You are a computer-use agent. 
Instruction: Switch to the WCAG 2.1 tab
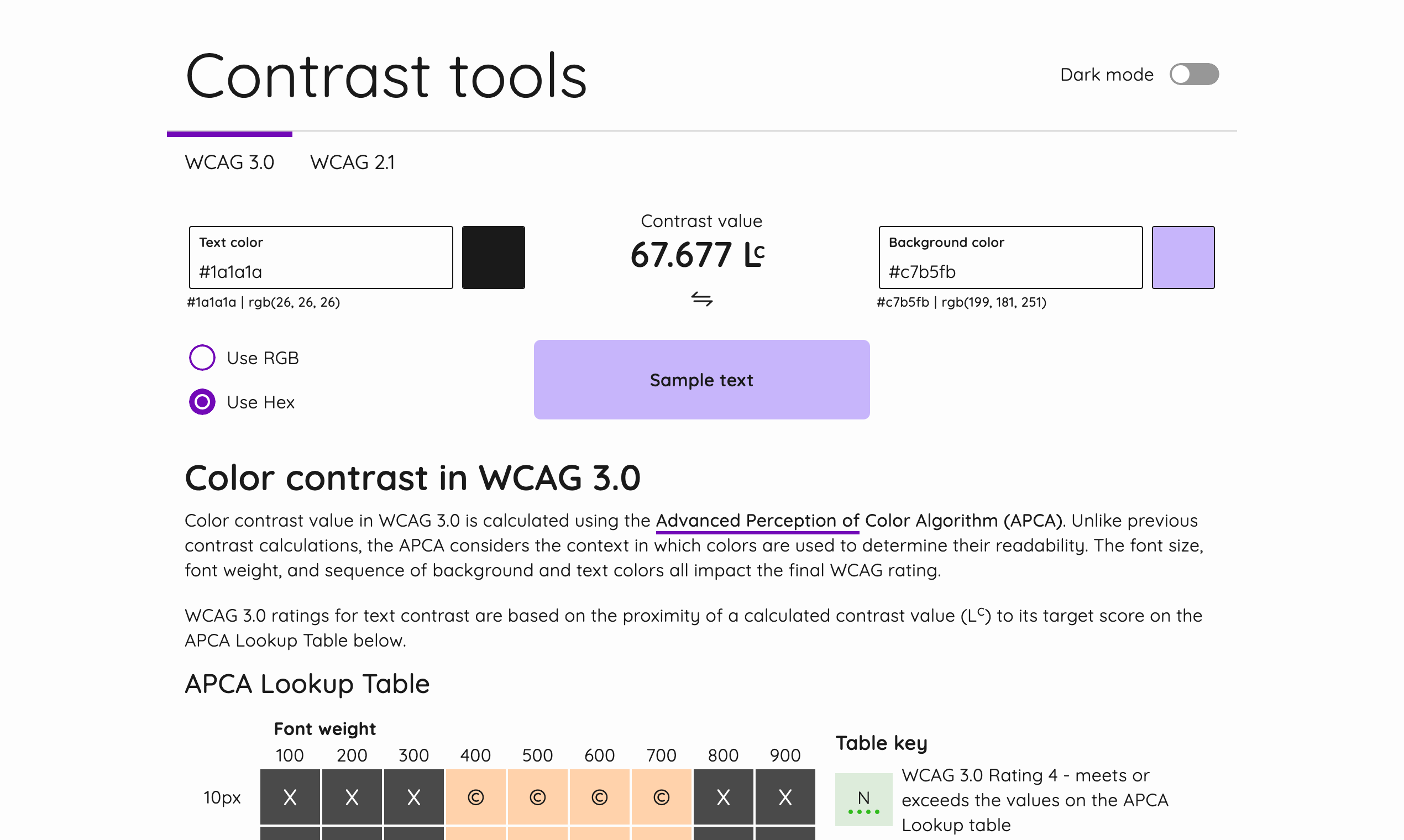click(353, 162)
